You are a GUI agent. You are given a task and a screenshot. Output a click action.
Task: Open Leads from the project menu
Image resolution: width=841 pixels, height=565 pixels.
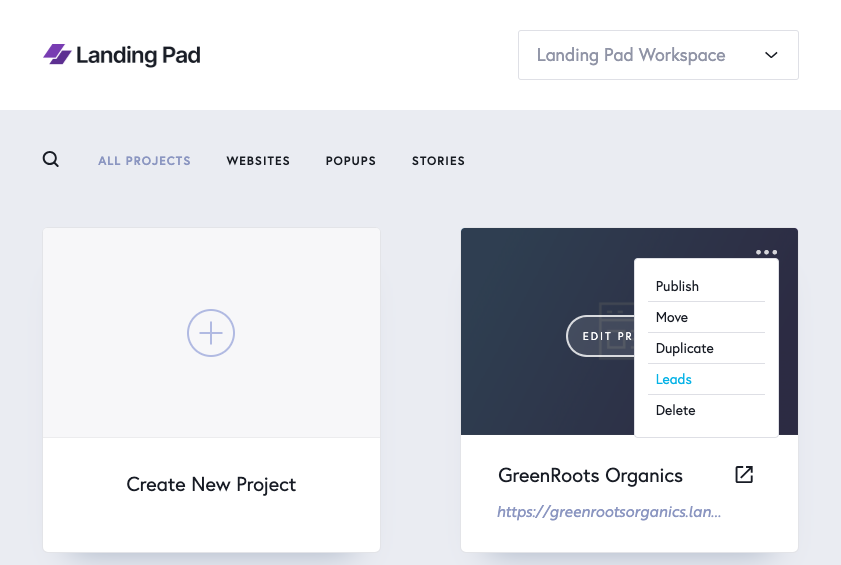click(674, 379)
